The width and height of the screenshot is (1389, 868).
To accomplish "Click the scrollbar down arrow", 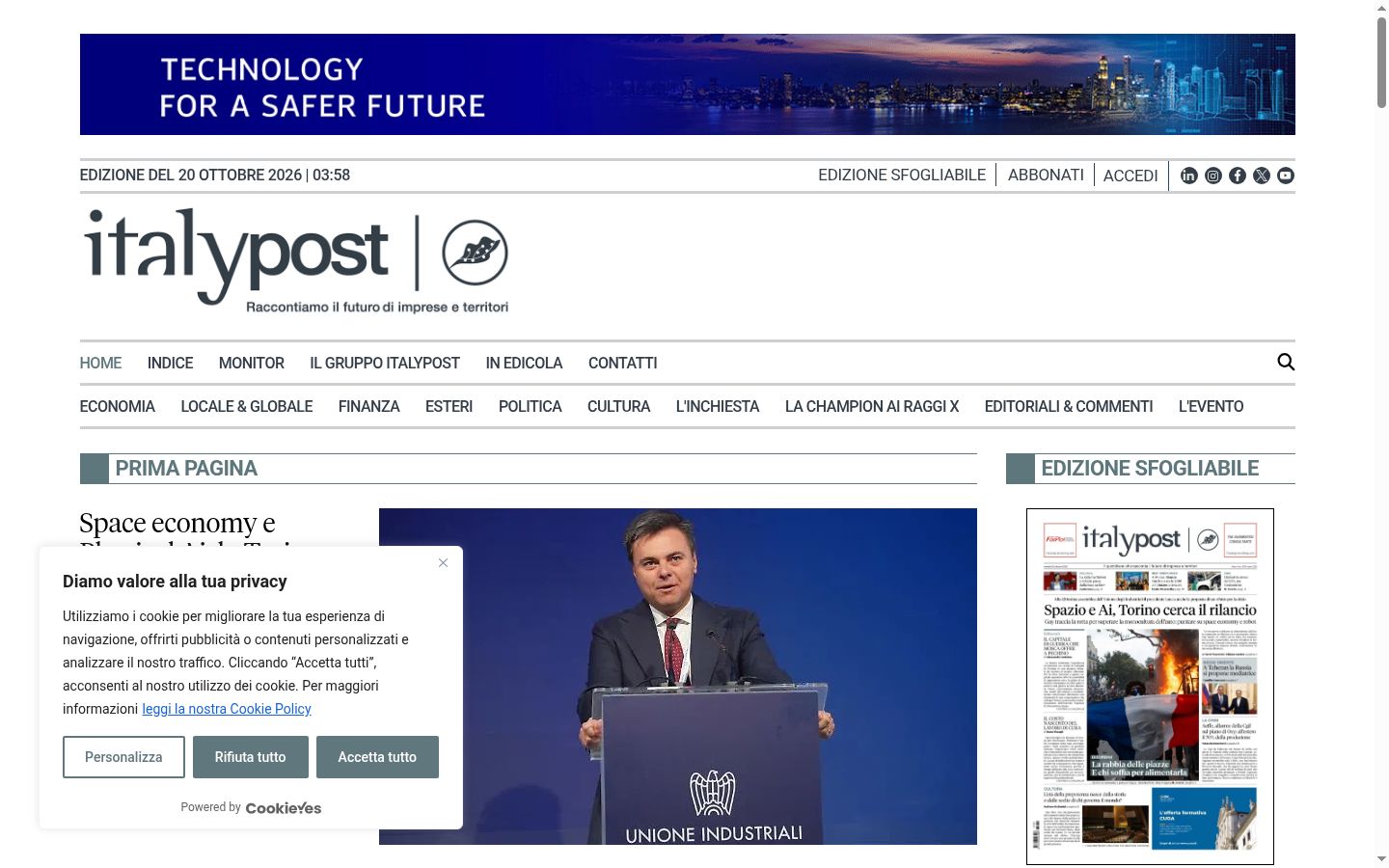I will pyautogui.click(x=1381, y=858).
